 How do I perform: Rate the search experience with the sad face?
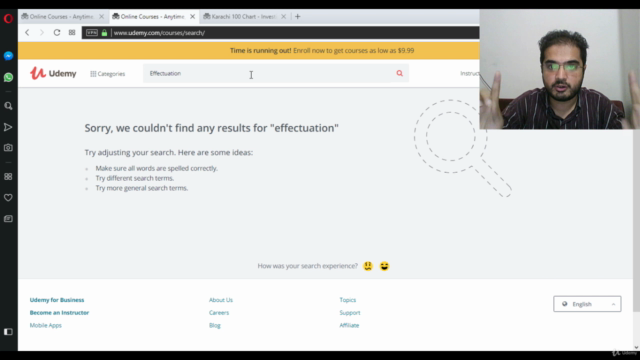(368, 266)
